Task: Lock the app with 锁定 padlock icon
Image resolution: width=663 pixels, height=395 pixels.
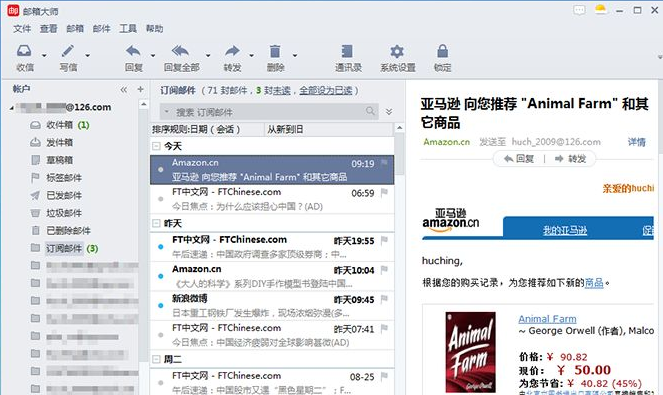Action: tap(442, 51)
